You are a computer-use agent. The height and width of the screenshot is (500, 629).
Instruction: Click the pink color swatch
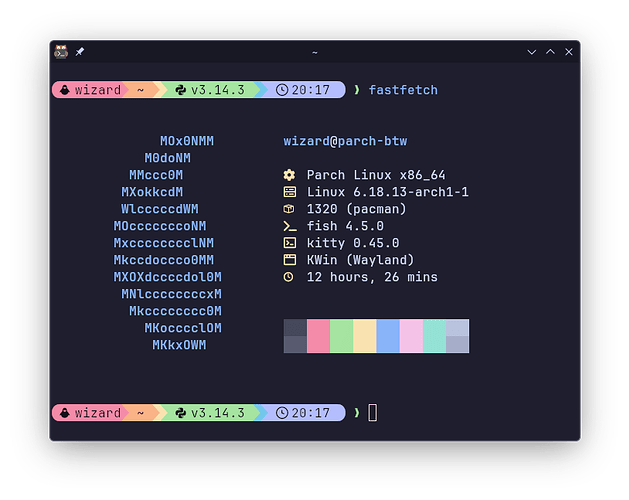point(319,336)
